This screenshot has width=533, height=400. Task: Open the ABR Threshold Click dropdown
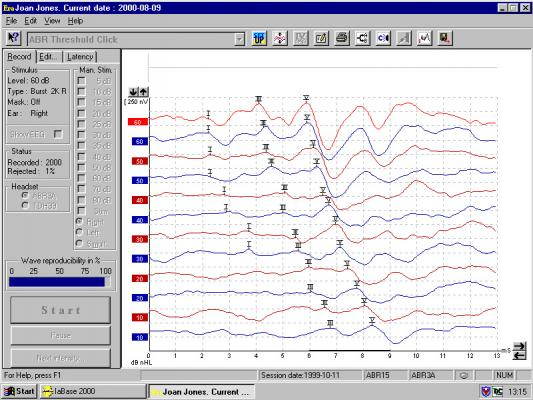[x=240, y=39]
